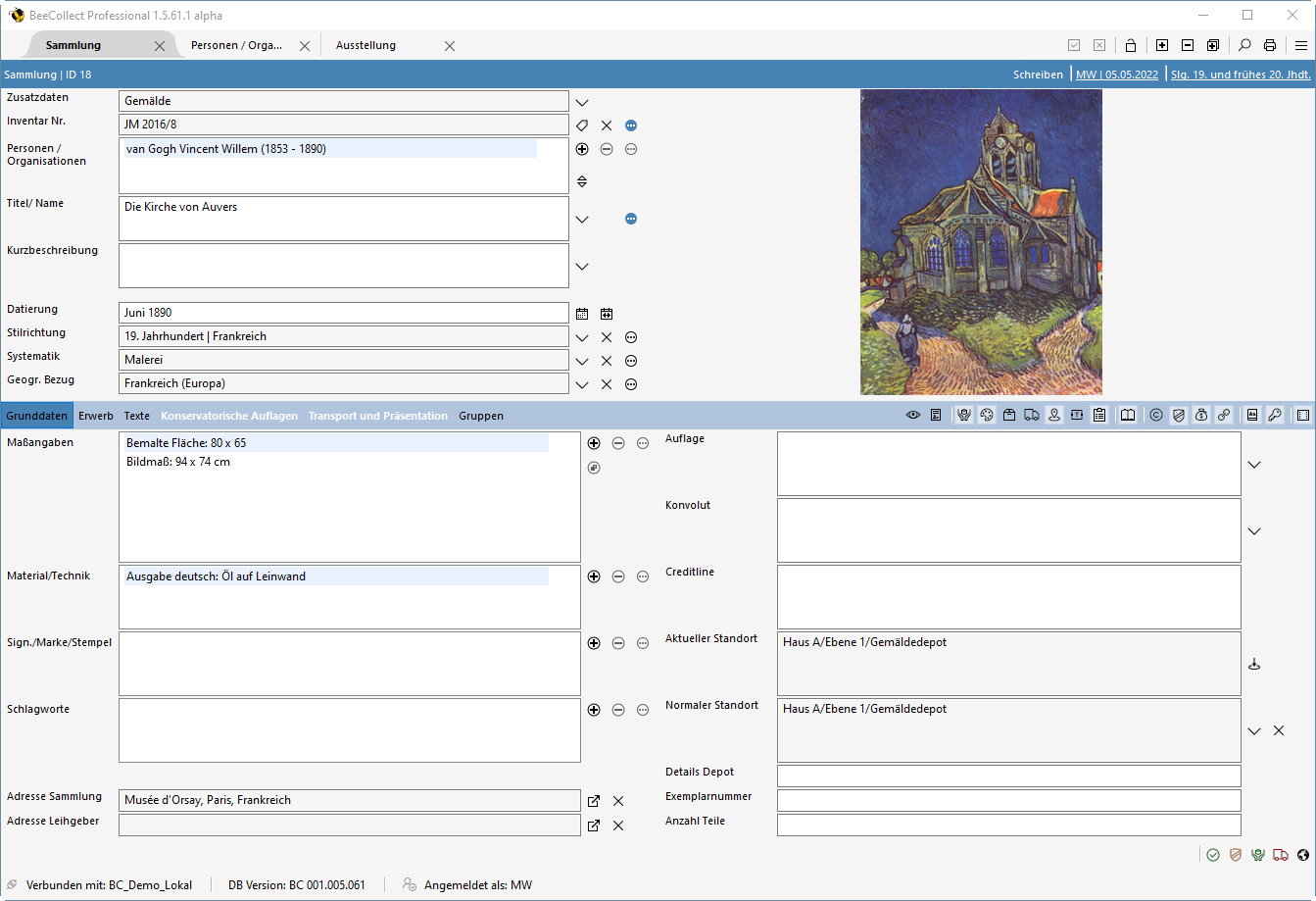Click the box package icon in section toolbar

pyautogui.click(x=1009, y=416)
